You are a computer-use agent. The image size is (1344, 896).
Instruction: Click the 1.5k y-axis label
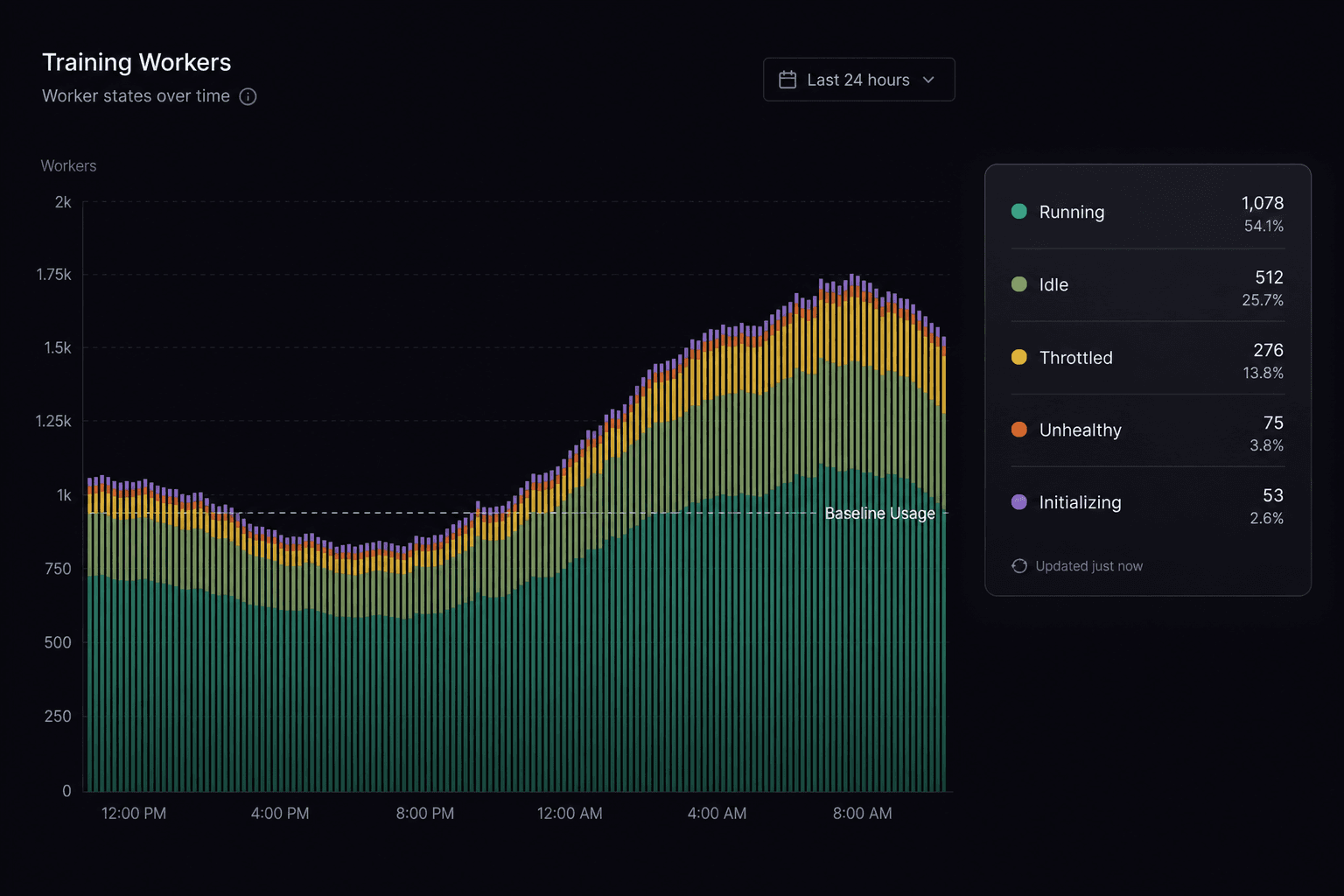click(58, 348)
